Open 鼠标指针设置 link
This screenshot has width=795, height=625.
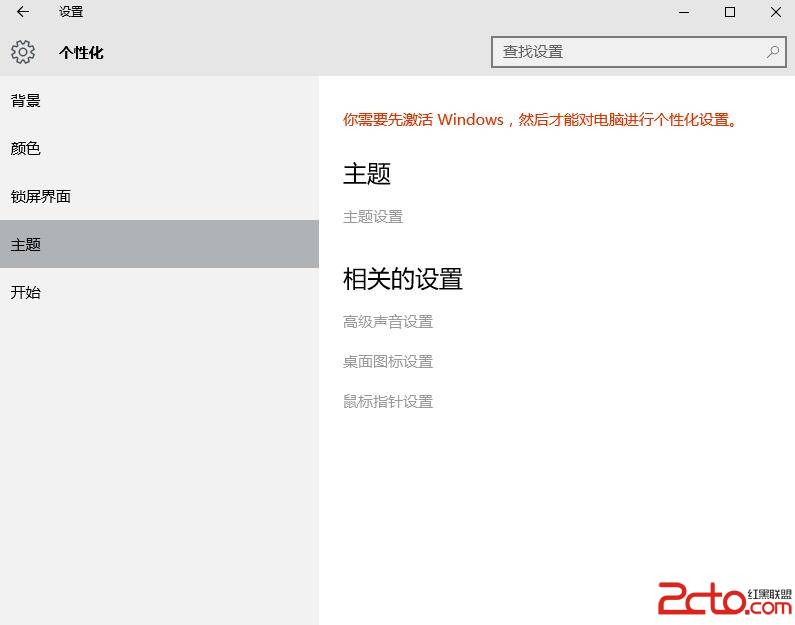388,402
